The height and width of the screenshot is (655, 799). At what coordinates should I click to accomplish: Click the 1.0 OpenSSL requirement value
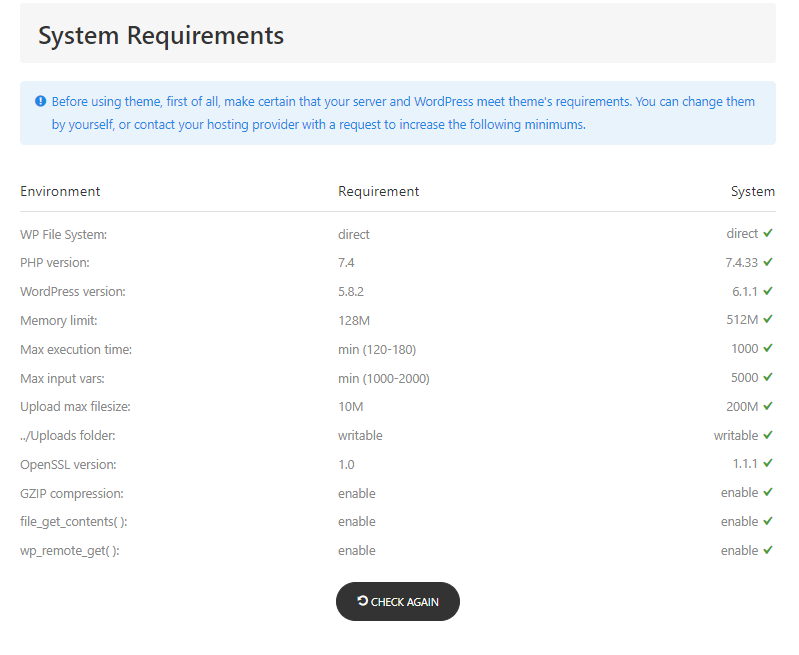click(x=346, y=465)
